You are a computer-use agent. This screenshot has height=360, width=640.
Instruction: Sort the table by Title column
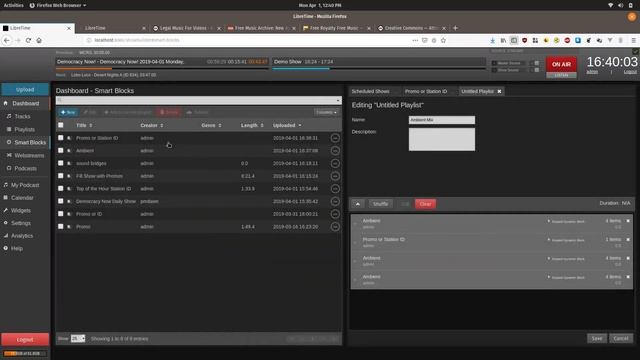click(x=84, y=125)
